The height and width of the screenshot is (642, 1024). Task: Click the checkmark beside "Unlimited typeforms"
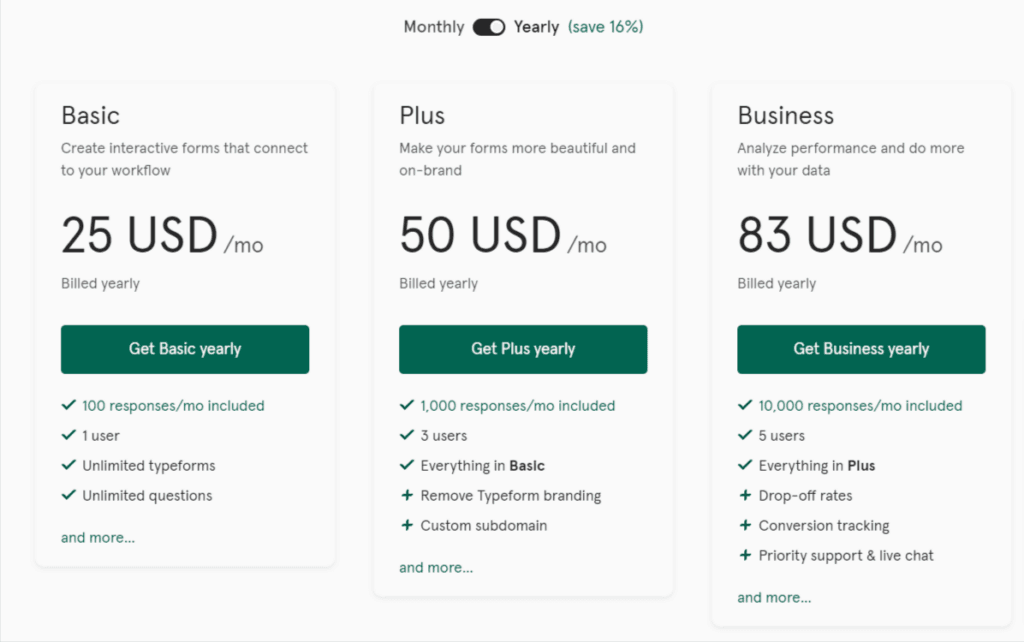tap(69, 465)
